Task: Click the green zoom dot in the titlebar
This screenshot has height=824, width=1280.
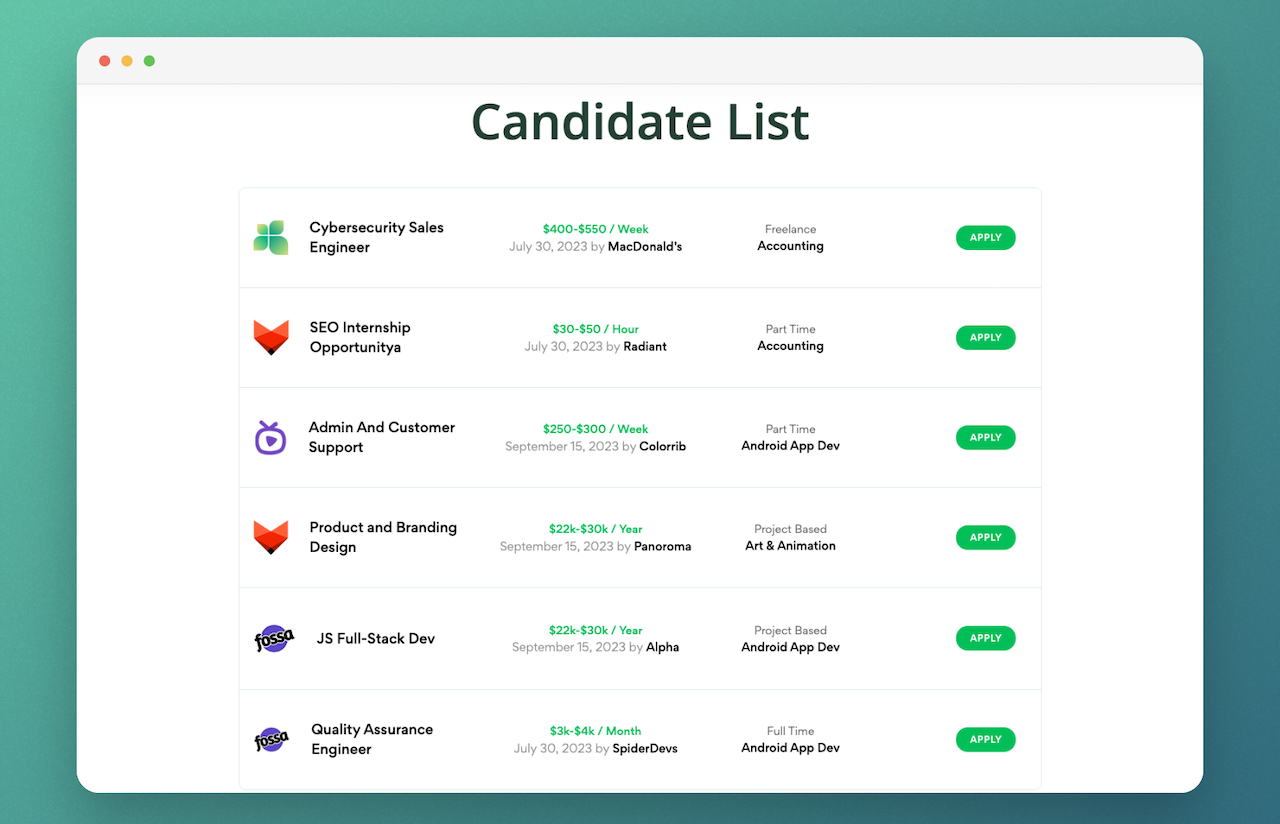Action: pos(149,60)
